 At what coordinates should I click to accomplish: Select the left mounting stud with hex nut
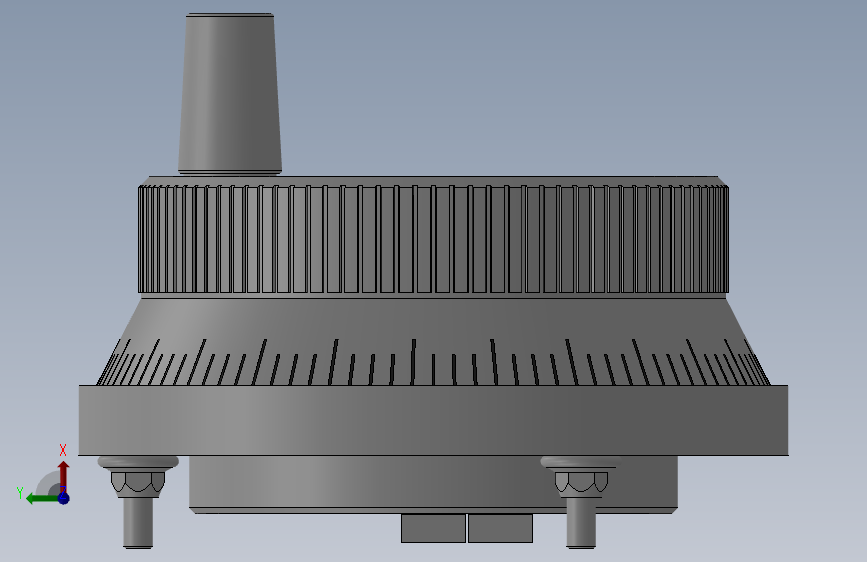(138, 502)
